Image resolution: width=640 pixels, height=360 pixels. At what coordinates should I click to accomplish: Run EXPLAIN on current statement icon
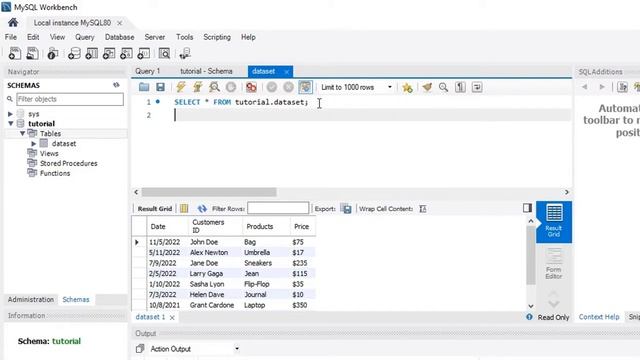(214, 87)
